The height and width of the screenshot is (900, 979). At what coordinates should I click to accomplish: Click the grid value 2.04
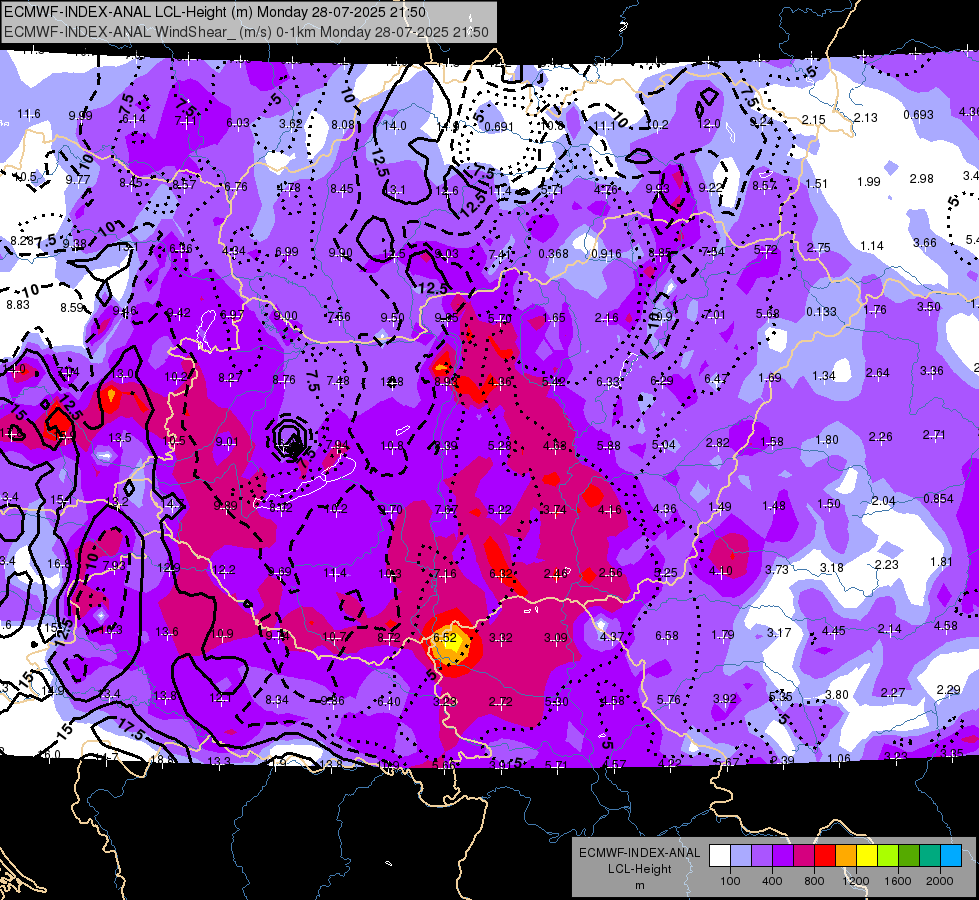tap(883, 501)
